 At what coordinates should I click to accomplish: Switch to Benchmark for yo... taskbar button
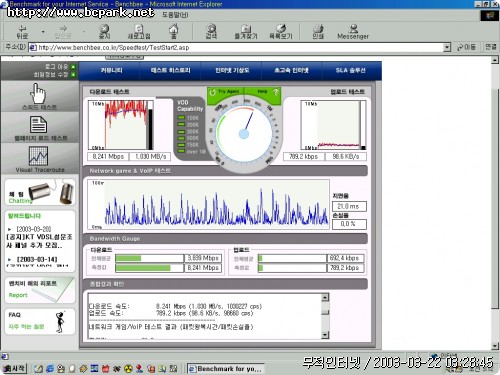pos(225,369)
